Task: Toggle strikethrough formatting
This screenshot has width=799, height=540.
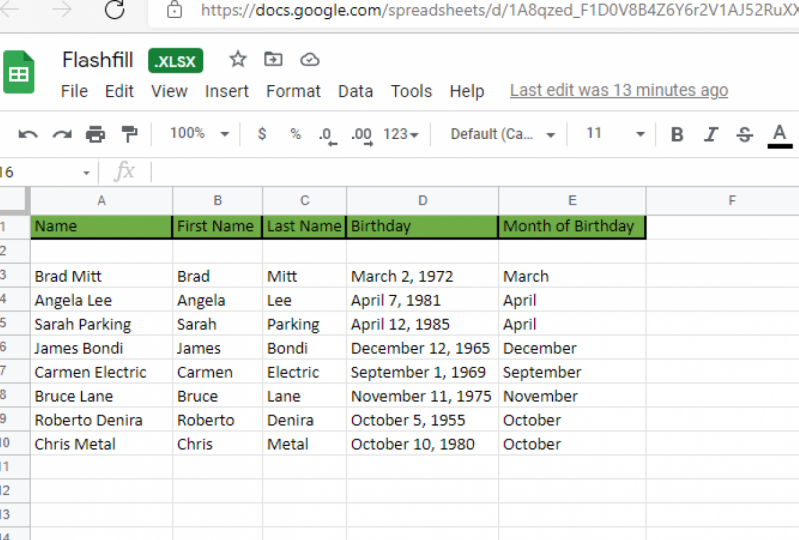Action: pyautogui.click(x=744, y=134)
